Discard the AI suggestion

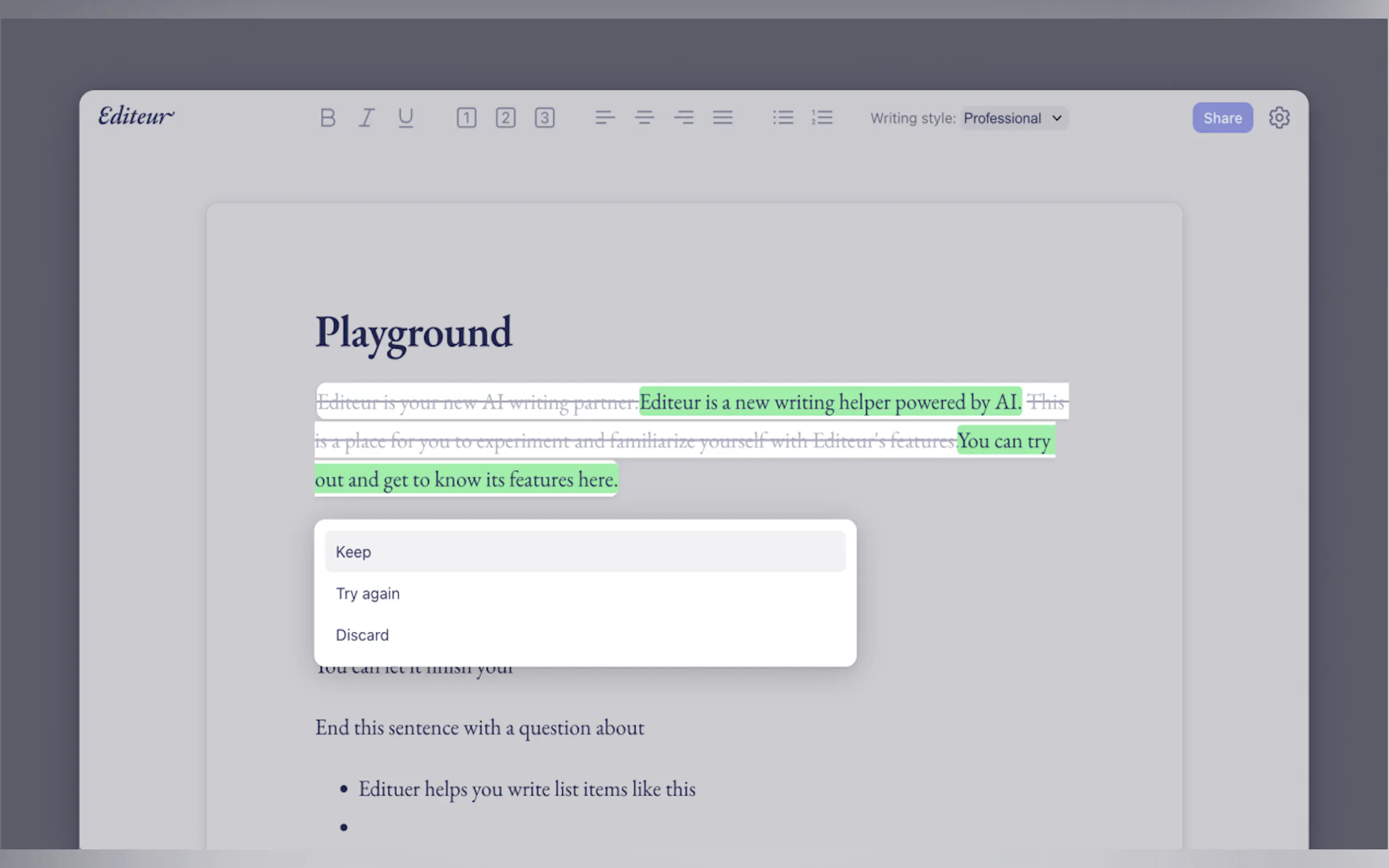coord(585,635)
